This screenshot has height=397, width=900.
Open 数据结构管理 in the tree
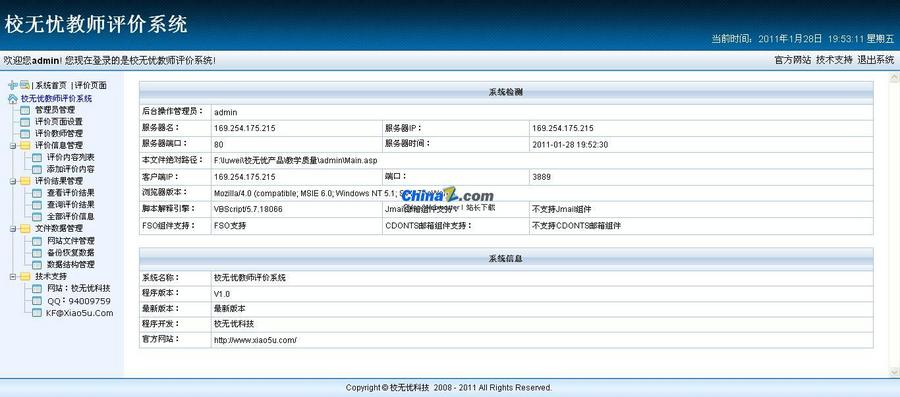click(71, 264)
